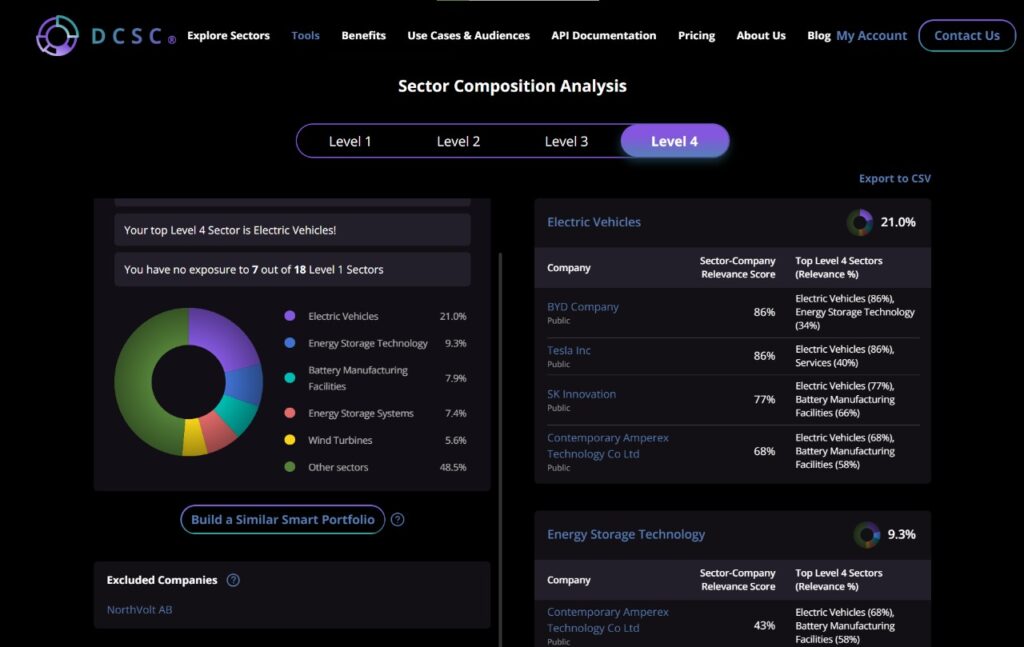Click the Contact Us button
This screenshot has height=647, width=1024.
click(x=966, y=36)
